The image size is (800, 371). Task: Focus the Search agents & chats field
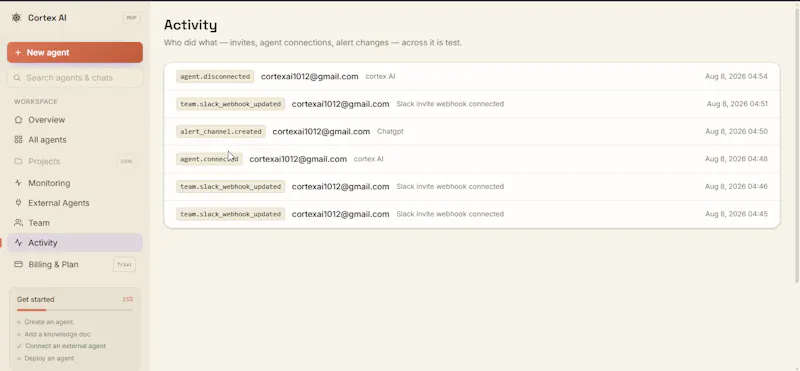tap(75, 78)
